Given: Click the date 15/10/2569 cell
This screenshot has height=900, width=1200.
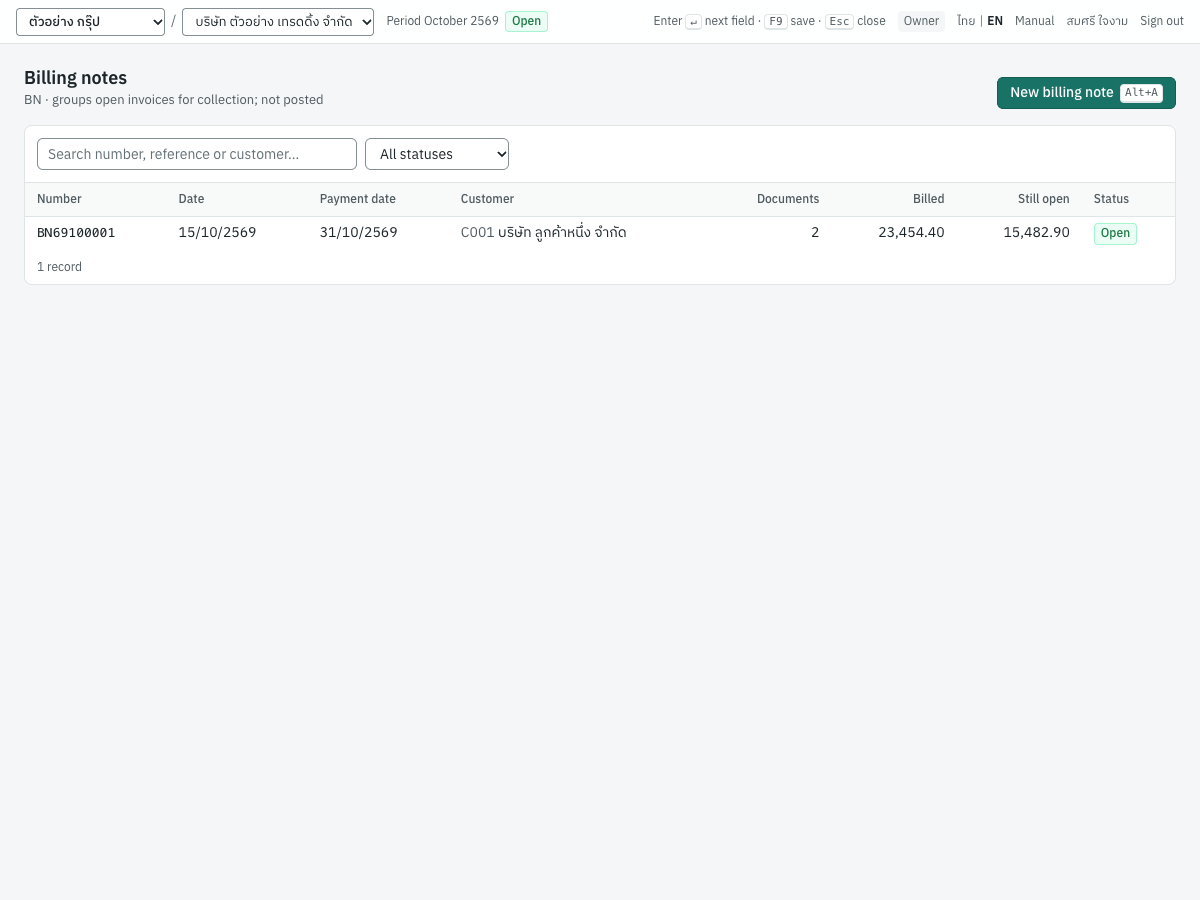Looking at the screenshot, I should (217, 233).
